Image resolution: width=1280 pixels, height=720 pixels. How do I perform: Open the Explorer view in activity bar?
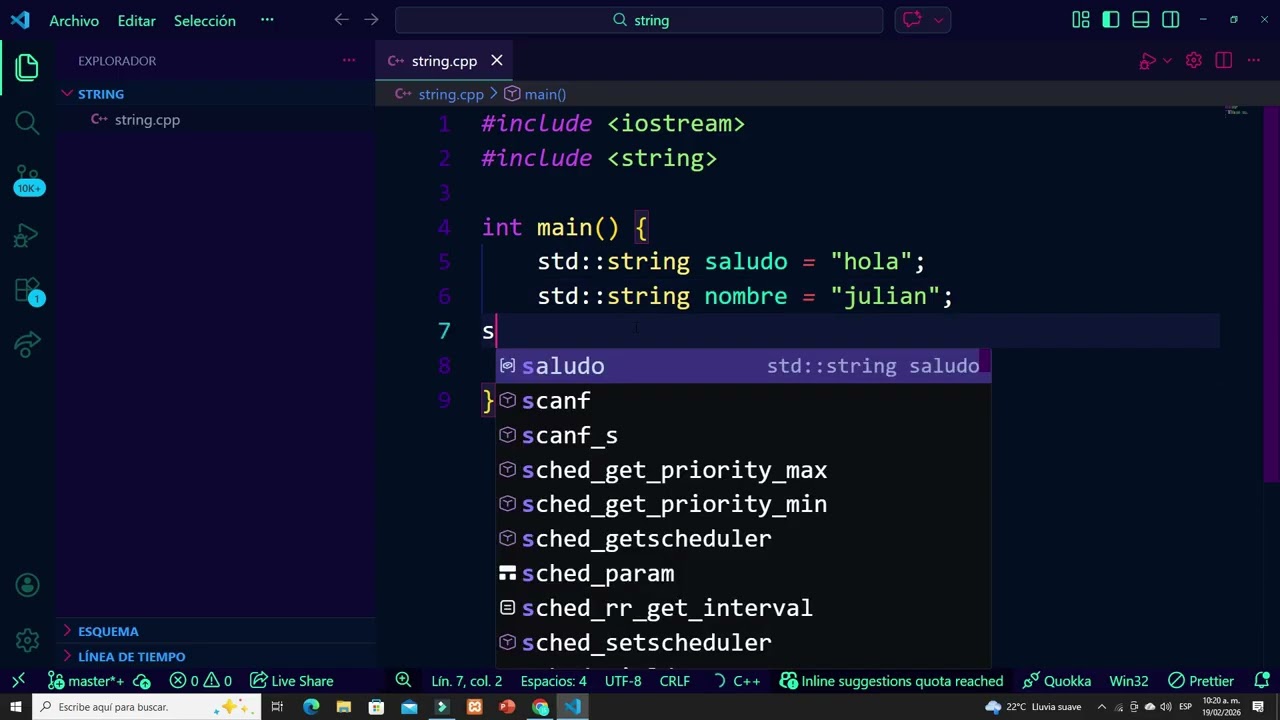point(27,68)
